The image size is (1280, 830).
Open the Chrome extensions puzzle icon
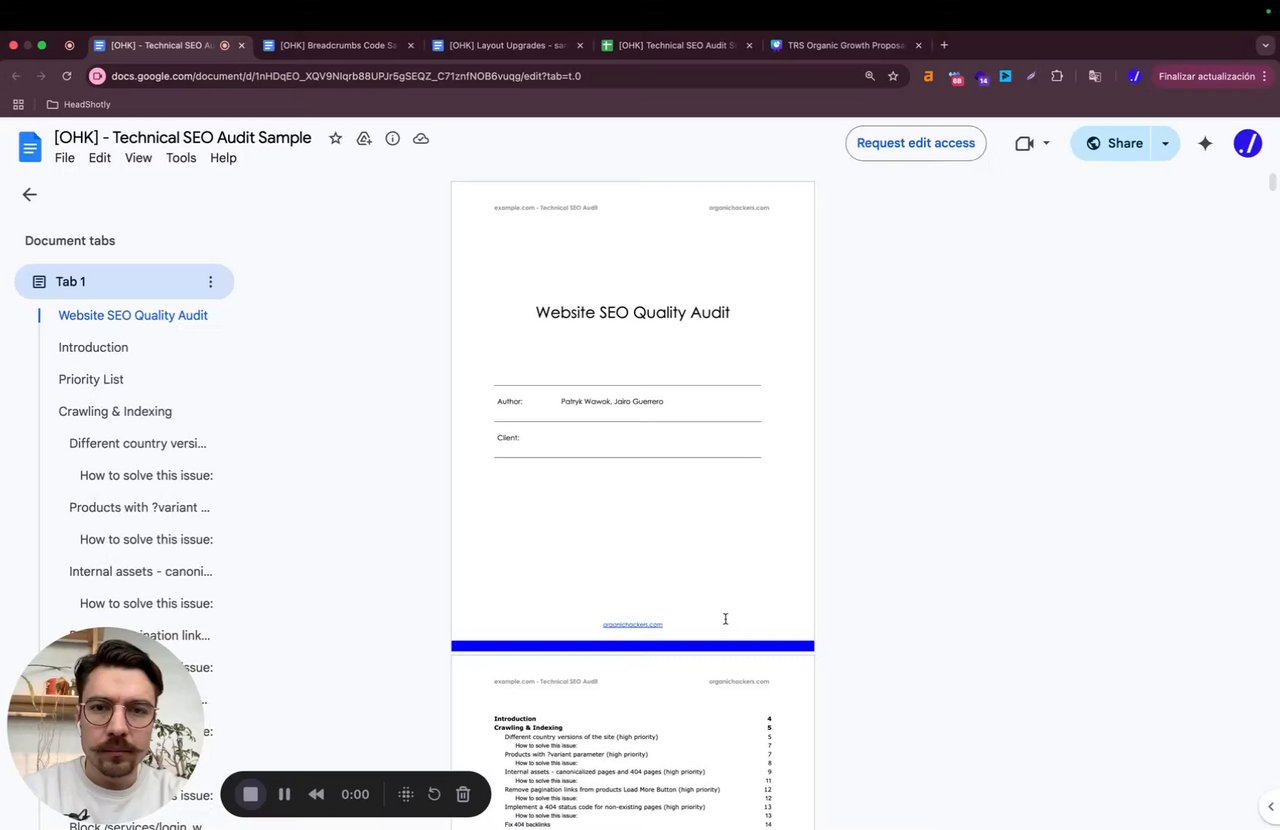coord(1057,76)
